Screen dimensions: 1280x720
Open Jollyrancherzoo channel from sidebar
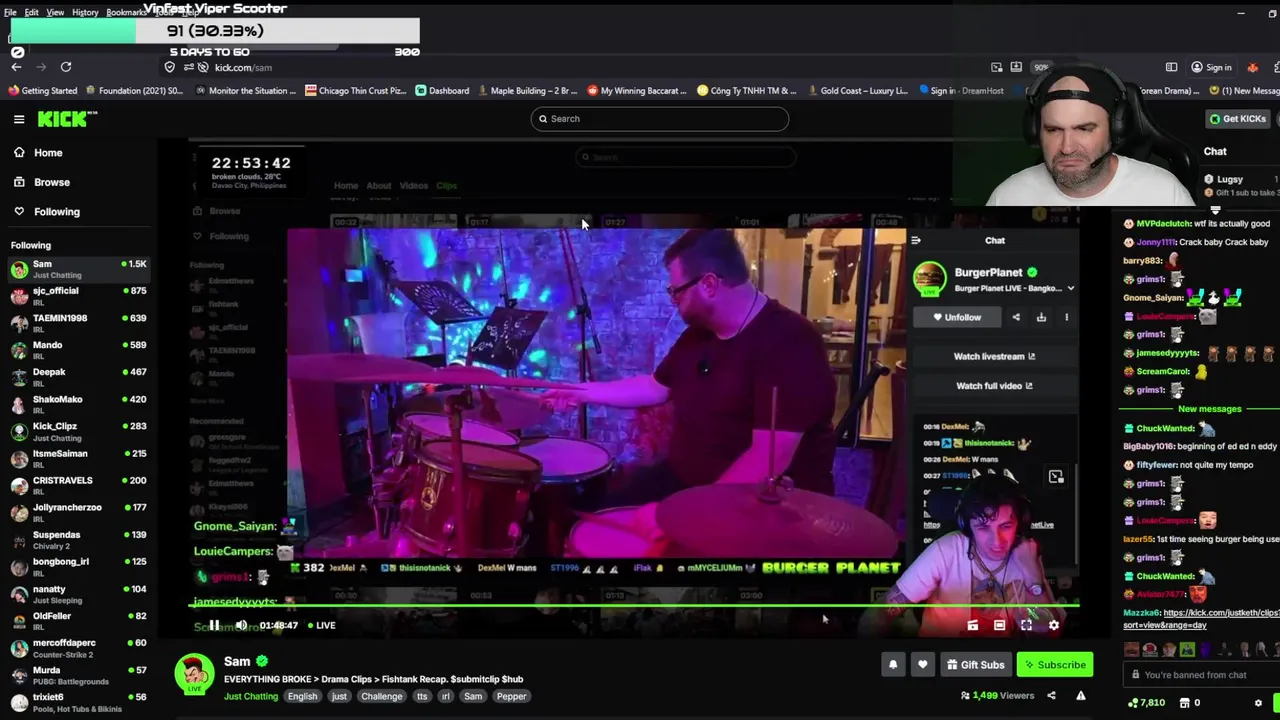click(78, 512)
